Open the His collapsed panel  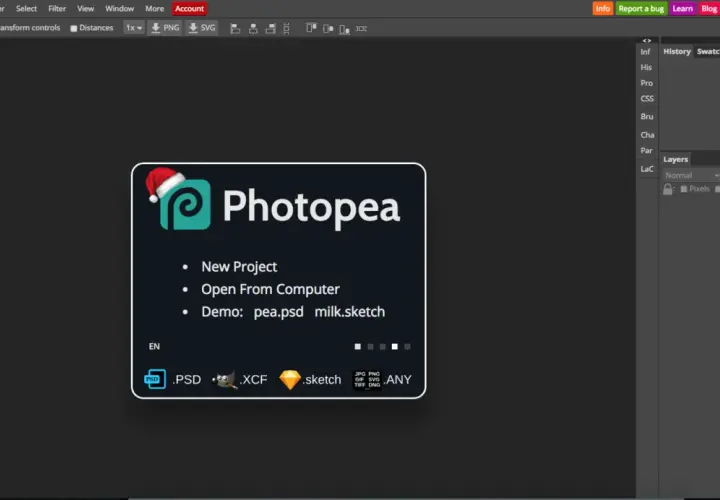point(646,67)
